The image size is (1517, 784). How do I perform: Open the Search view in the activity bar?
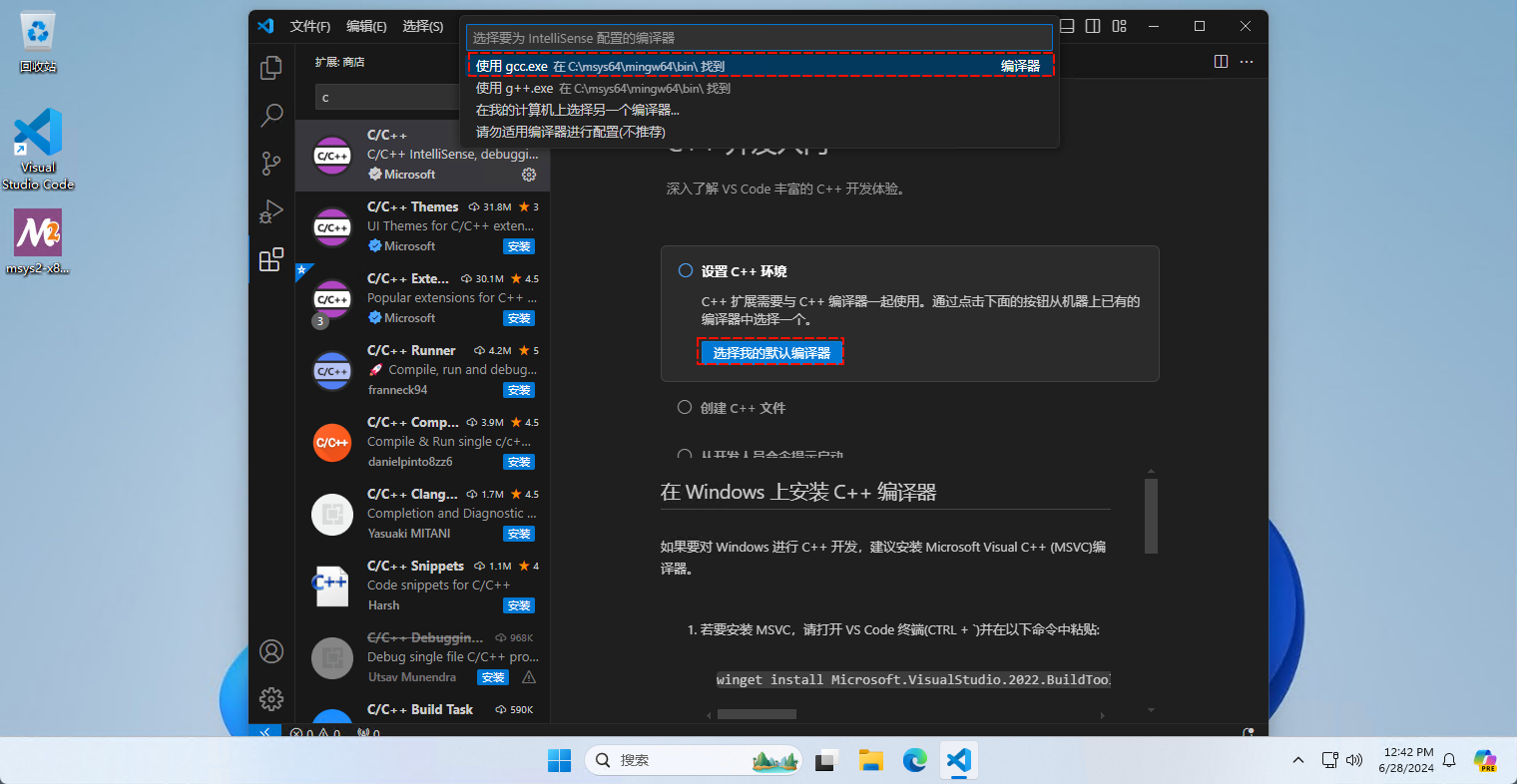(270, 116)
